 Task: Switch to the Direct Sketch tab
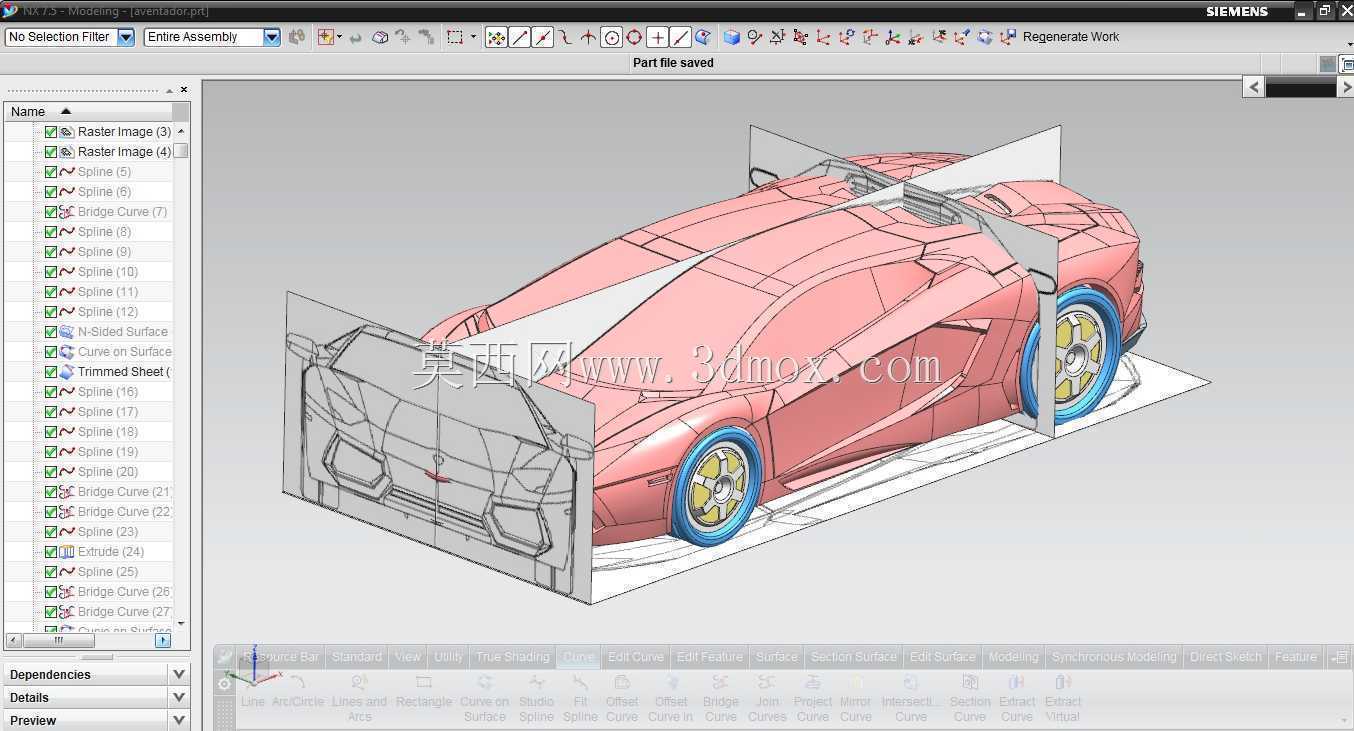[x=1226, y=657]
